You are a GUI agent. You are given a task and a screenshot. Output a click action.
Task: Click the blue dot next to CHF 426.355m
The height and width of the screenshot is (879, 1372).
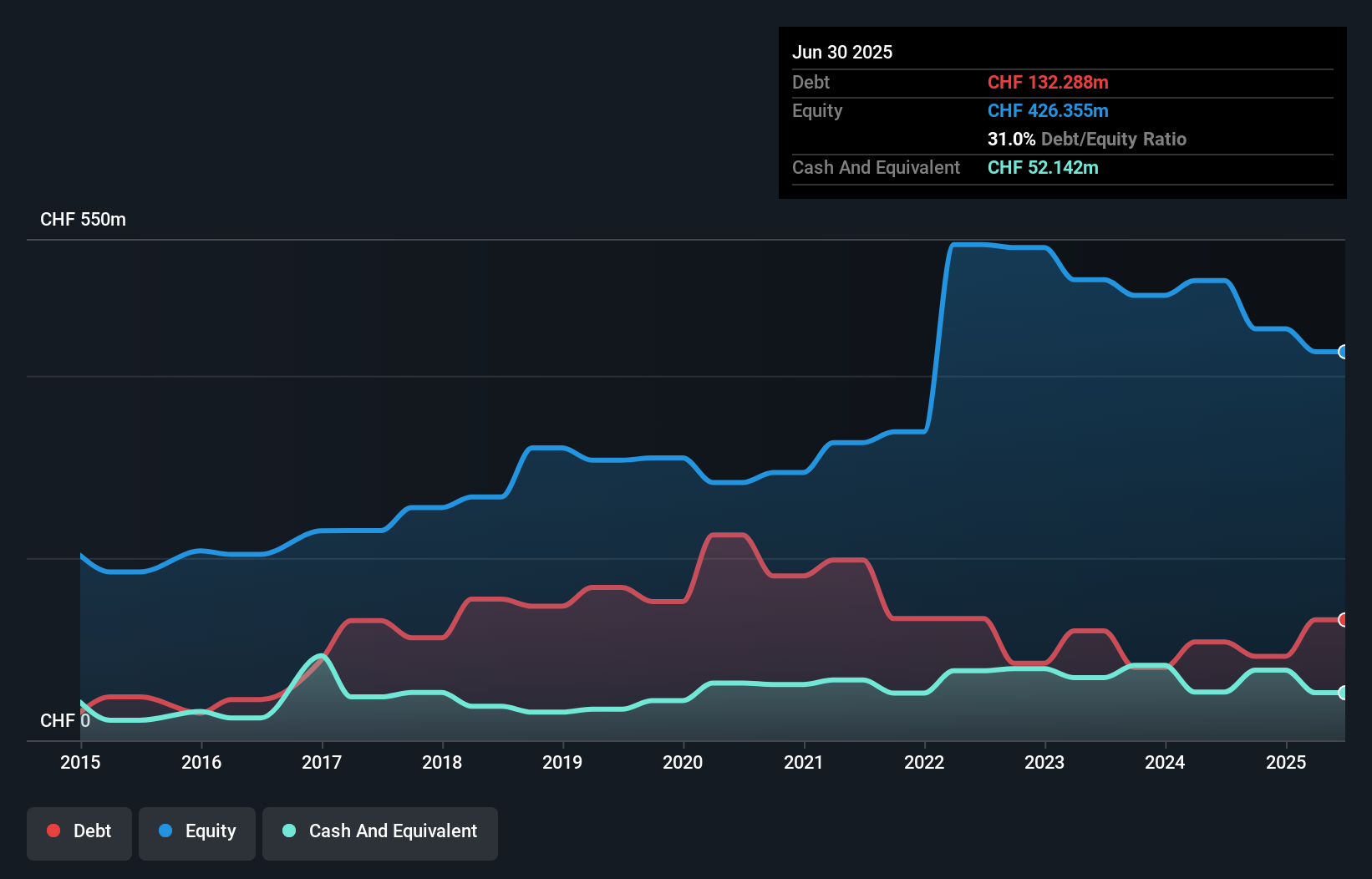tap(1342, 353)
